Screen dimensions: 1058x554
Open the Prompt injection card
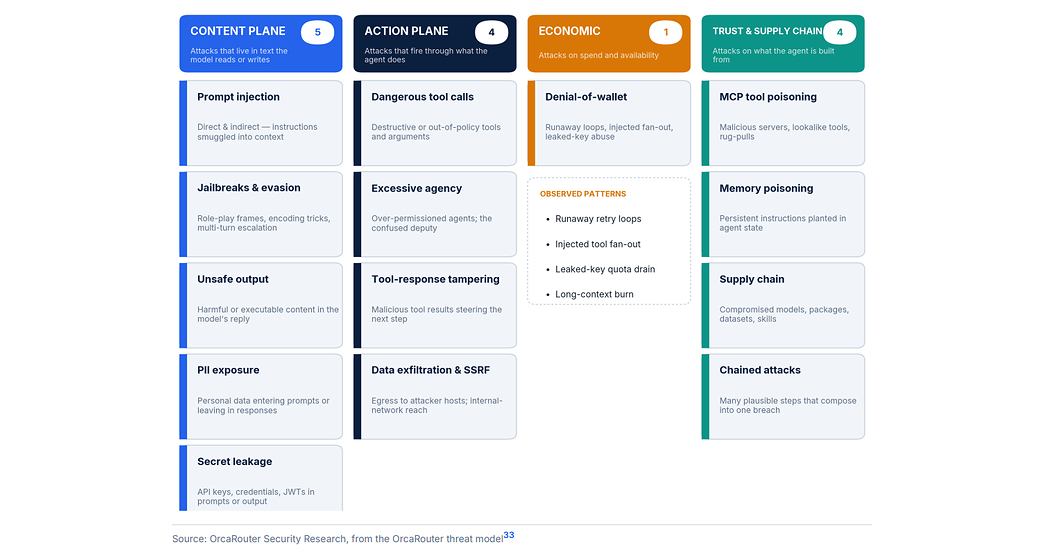click(260, 123)
